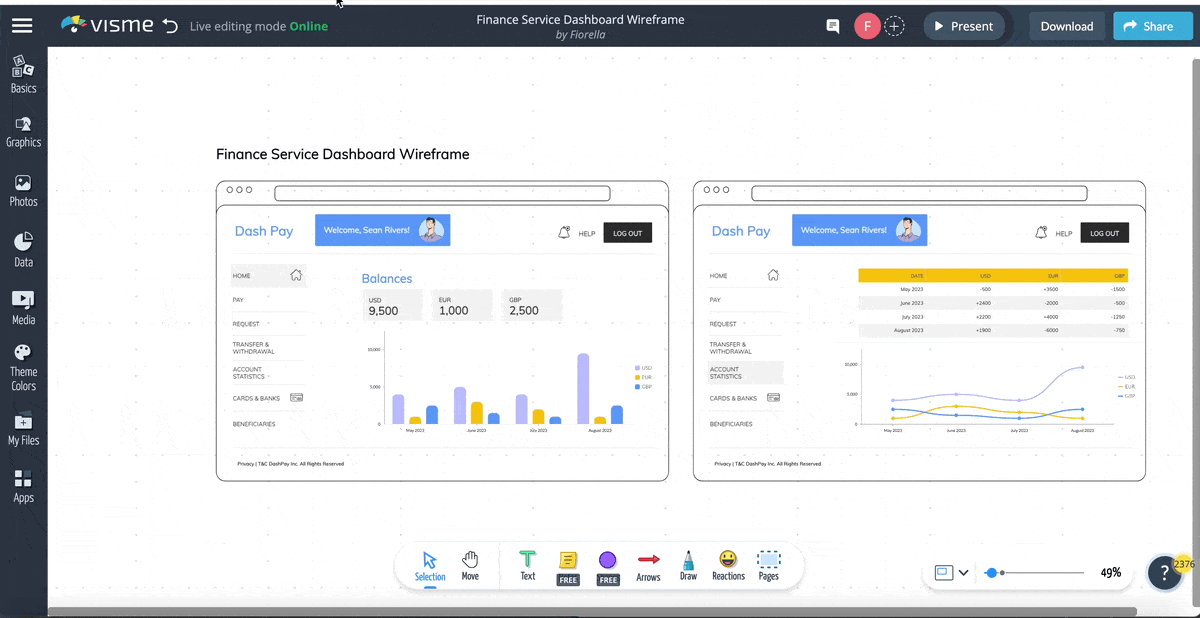
Task: Activate the Draw pencil tool
Action: 688,565
